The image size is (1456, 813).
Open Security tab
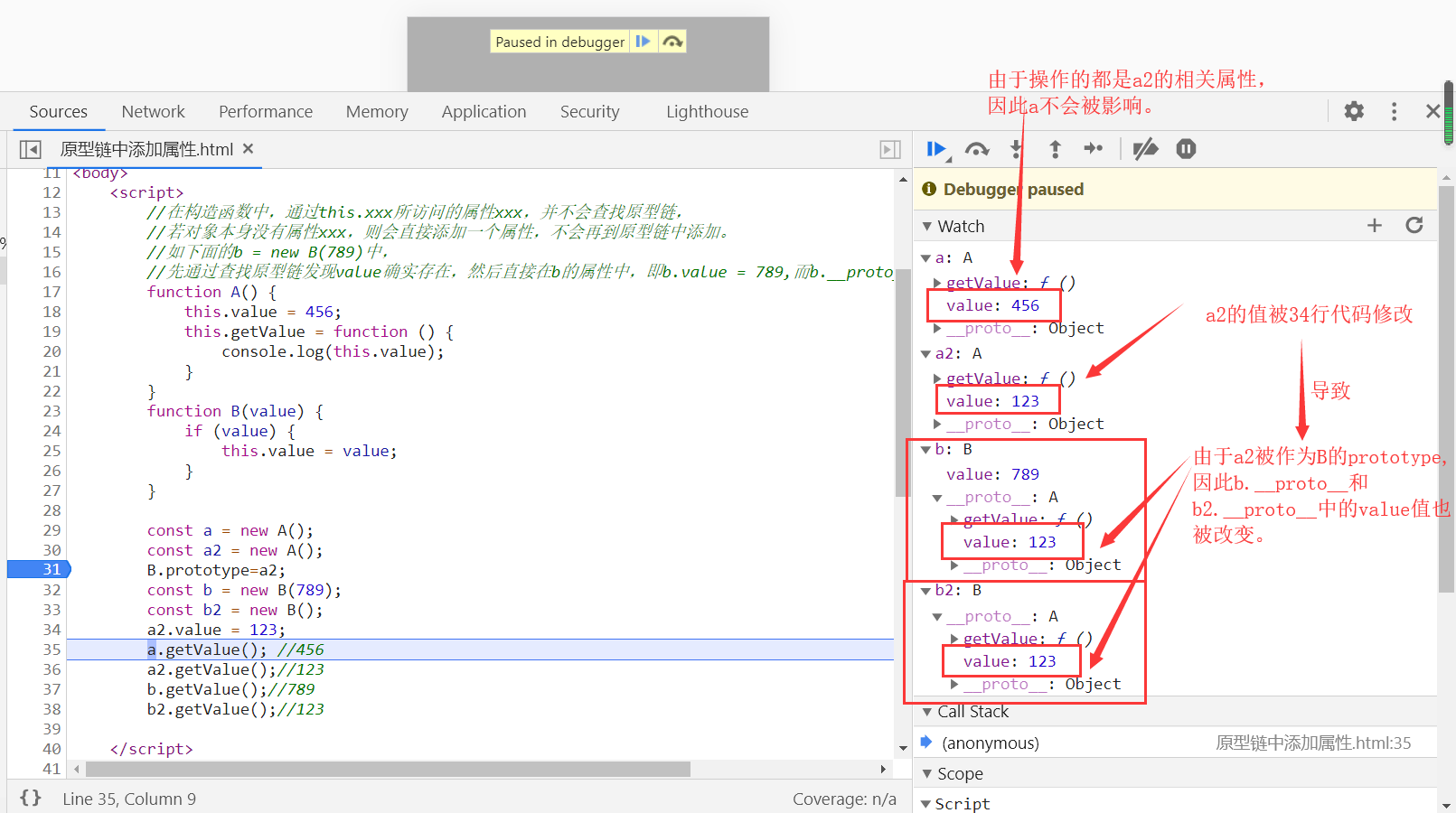pyautogui.click(x=590, y=112)
